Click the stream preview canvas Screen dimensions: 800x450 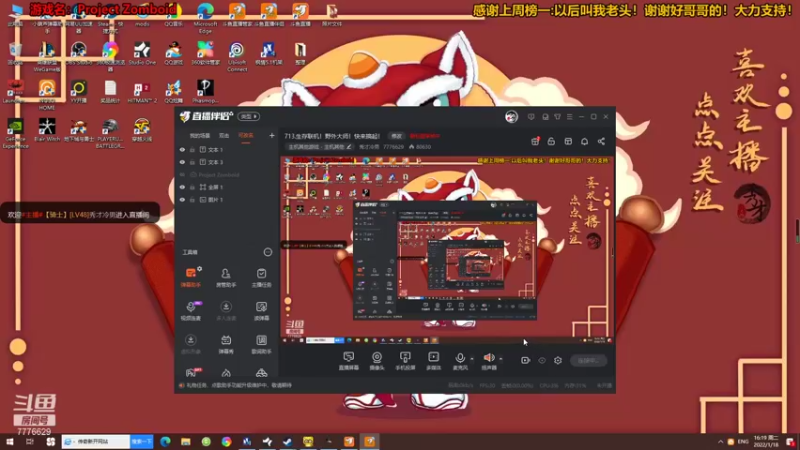click(447, 249)
